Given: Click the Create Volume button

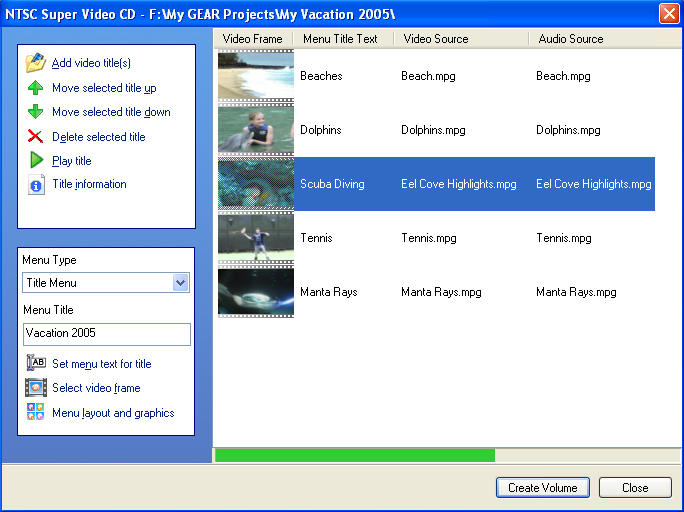Looking at the screenshot, I should 543,488.
